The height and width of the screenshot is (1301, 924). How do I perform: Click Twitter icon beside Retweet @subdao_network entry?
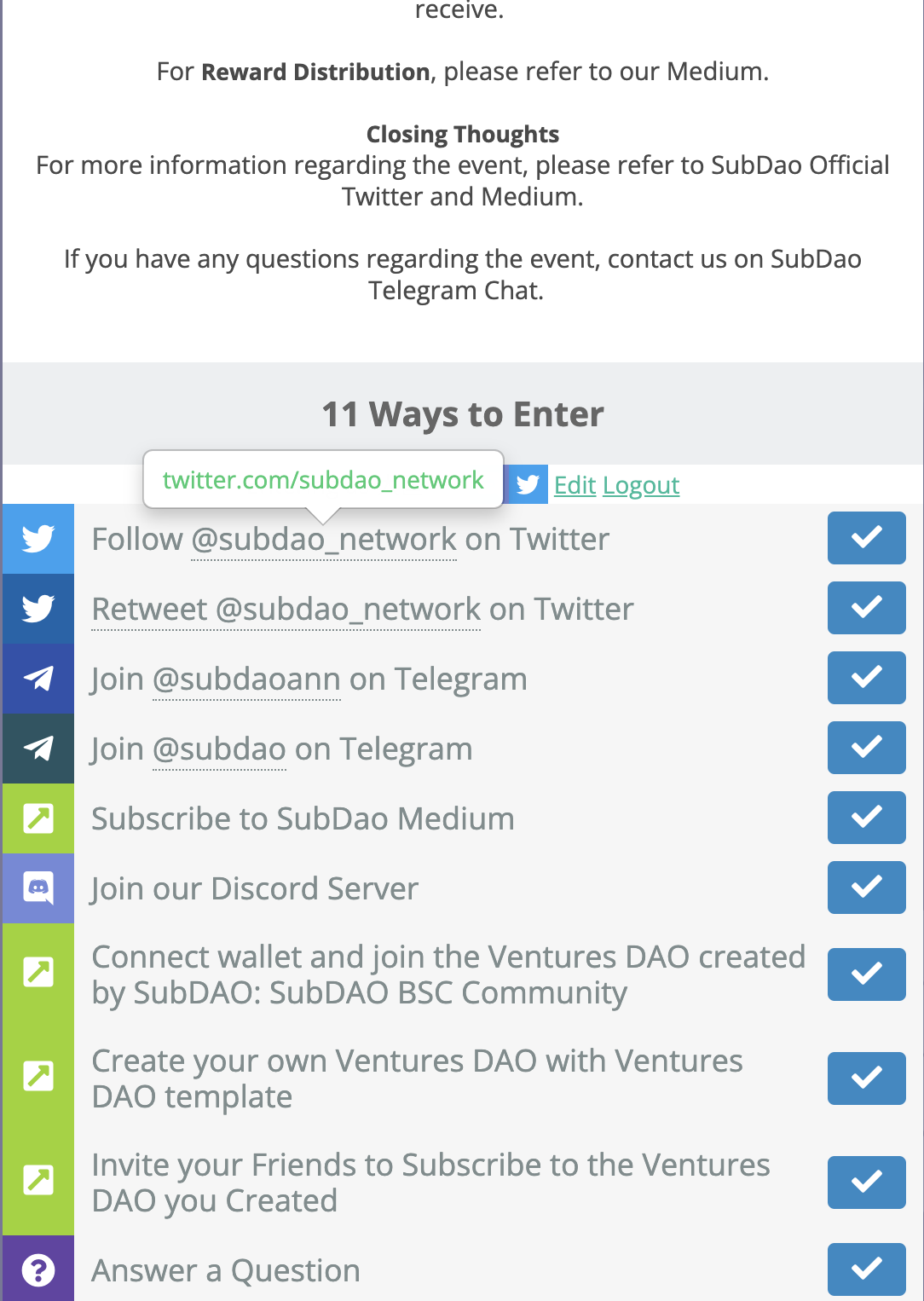[x=38, y=609]
